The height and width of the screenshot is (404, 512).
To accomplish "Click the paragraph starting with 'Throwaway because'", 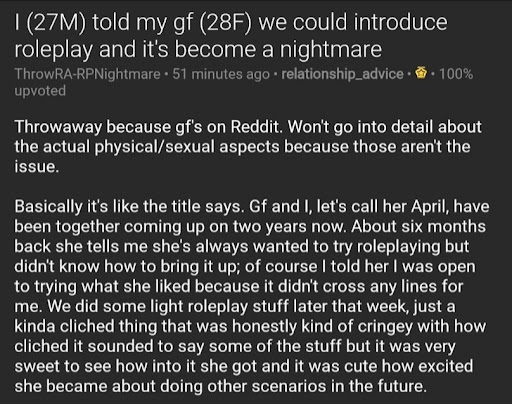I will [x=248, y=147].
